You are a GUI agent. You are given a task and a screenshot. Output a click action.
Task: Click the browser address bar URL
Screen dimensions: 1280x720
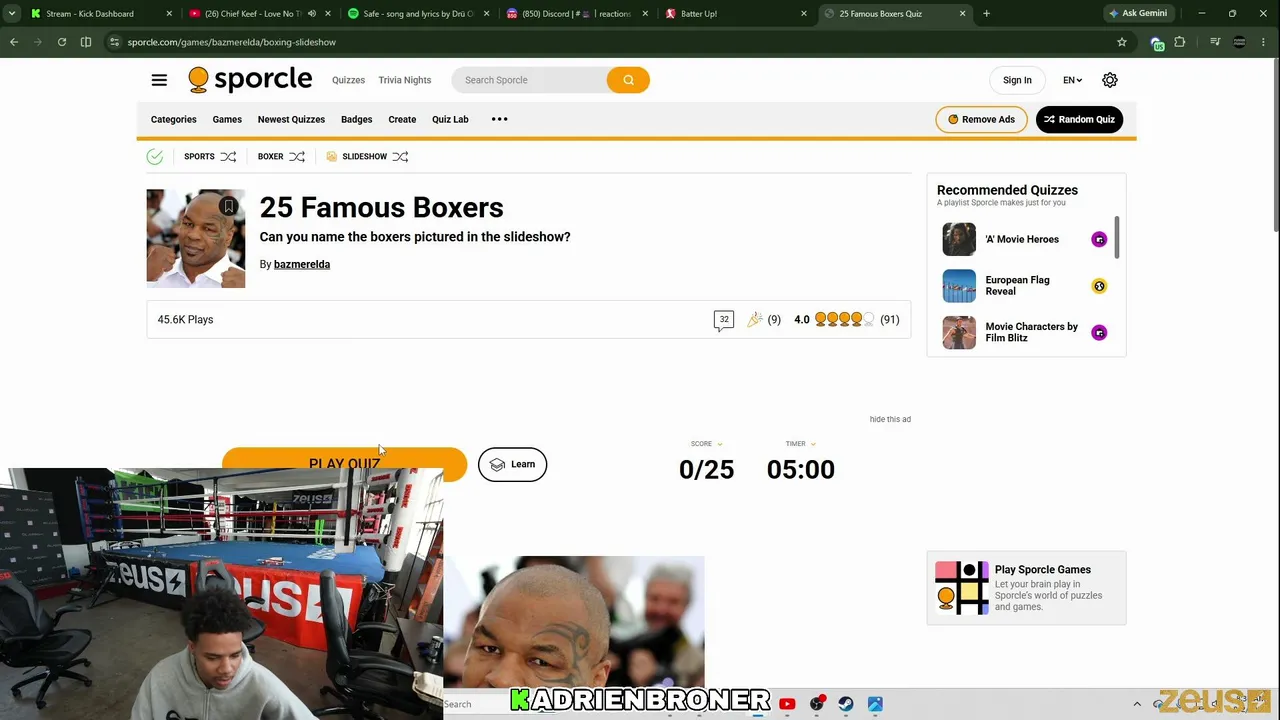pyautogui.click(x=232, y=42)
